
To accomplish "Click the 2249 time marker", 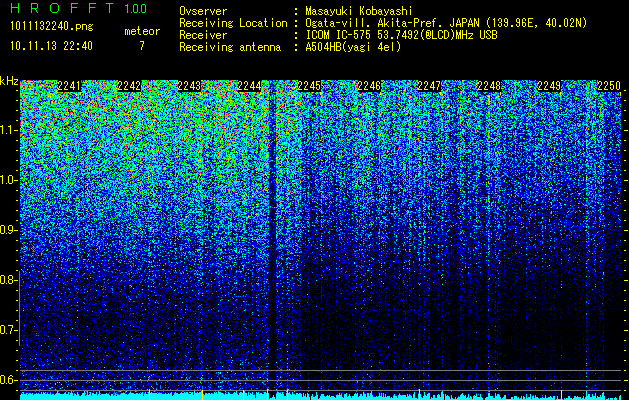I will [549, 86].
